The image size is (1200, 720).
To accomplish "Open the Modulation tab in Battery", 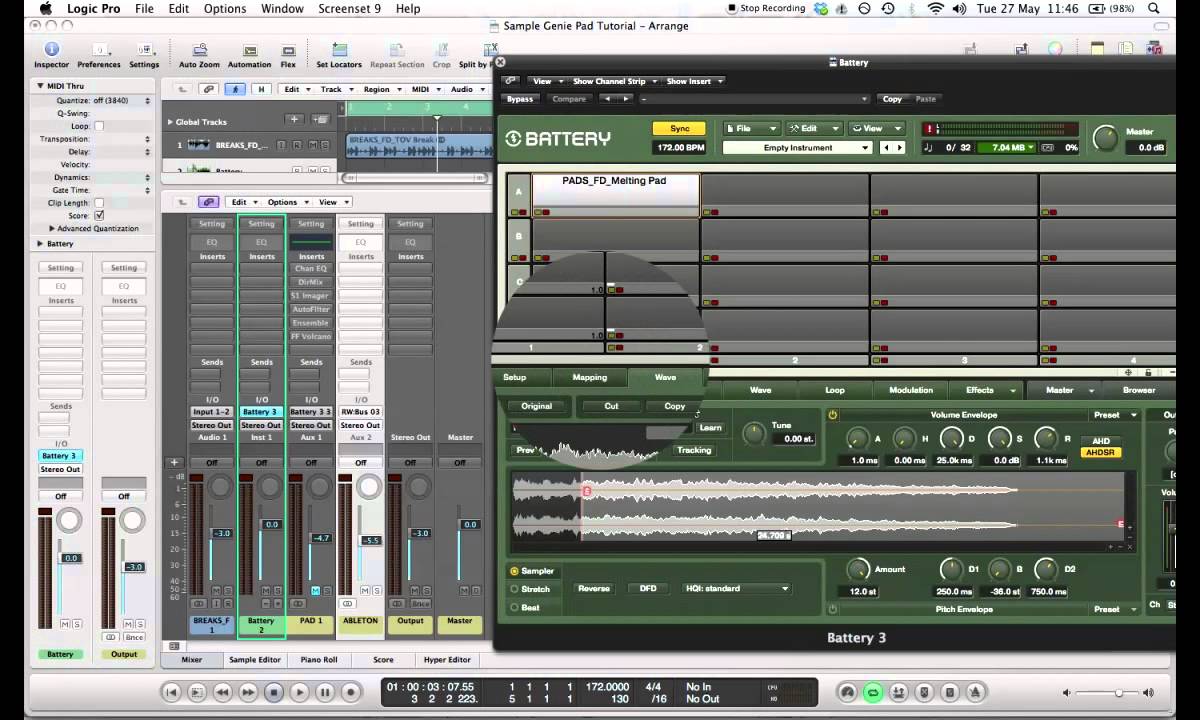I will pos(911,390).
